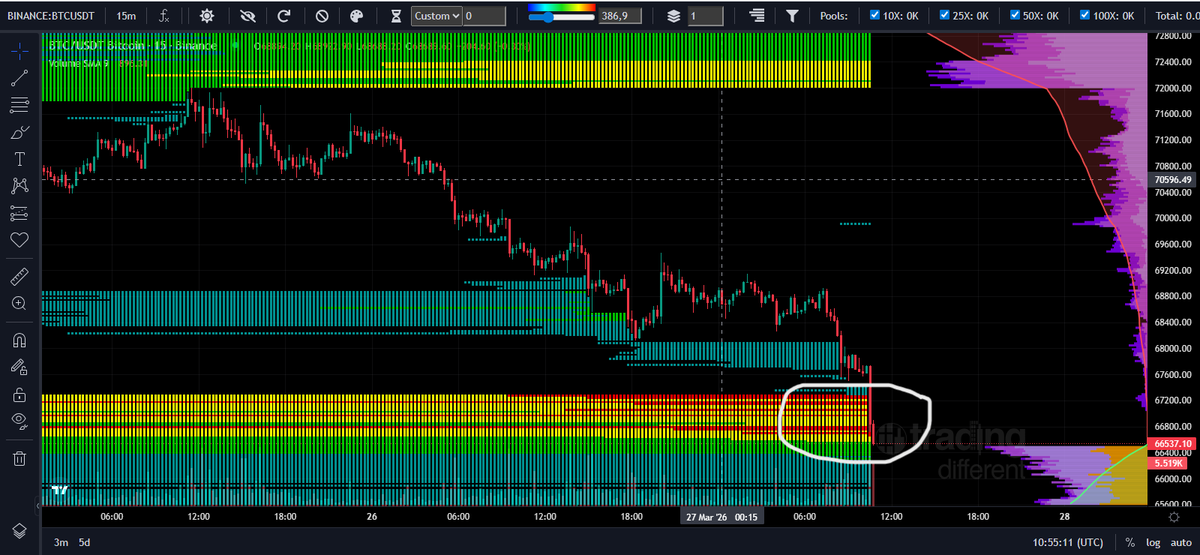This screenshot has height=555, width=1200.
Task: Adjust the heatmap intensity slider
Action: click(561, 19)
